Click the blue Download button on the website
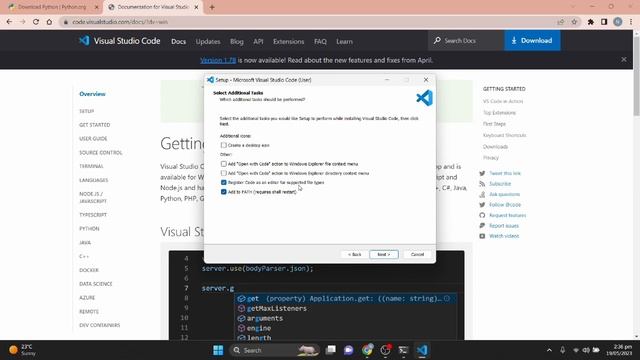The image size is (640, 360). tap(532, 40)
